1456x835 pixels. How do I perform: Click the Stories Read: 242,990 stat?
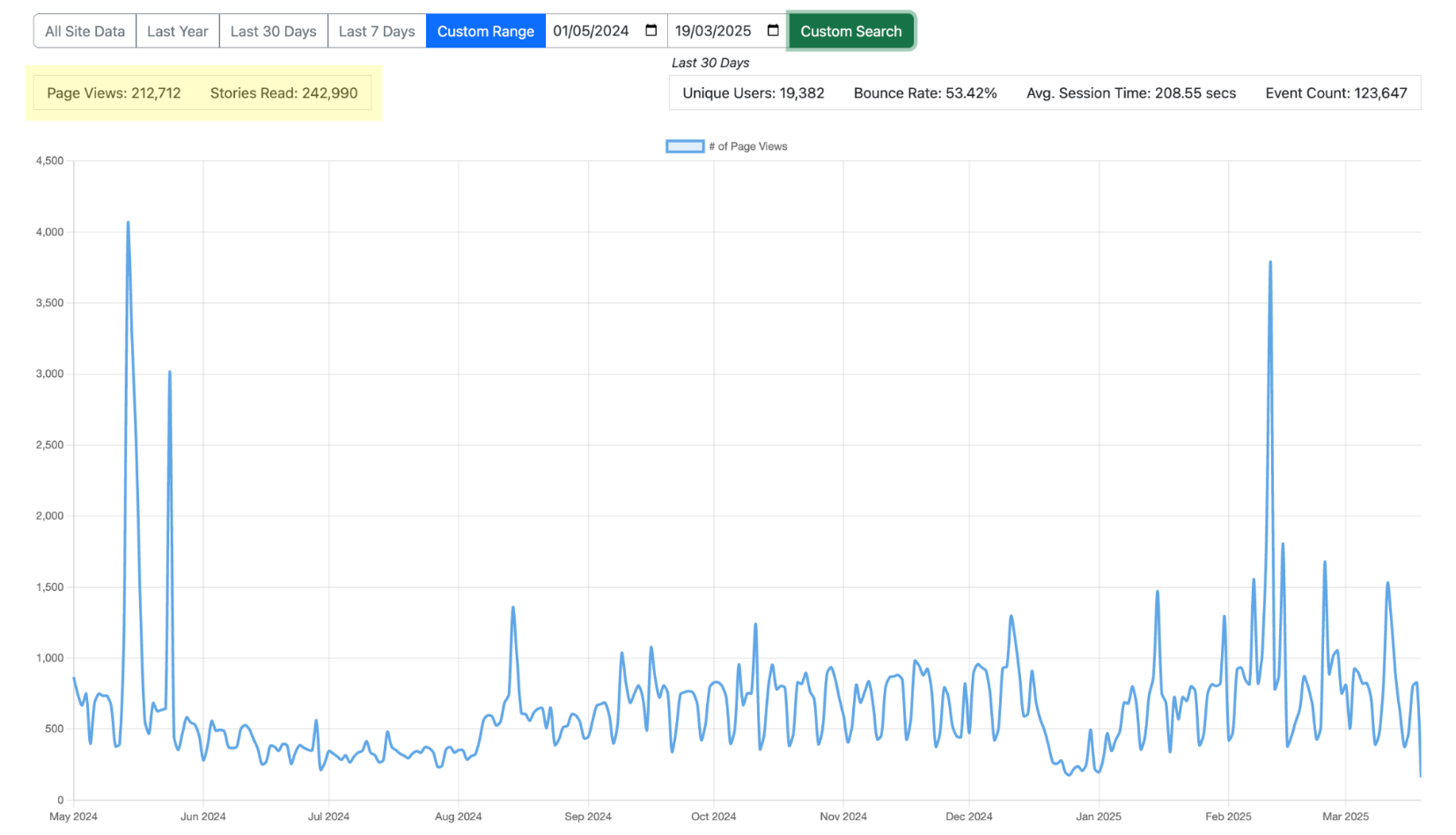283,92
